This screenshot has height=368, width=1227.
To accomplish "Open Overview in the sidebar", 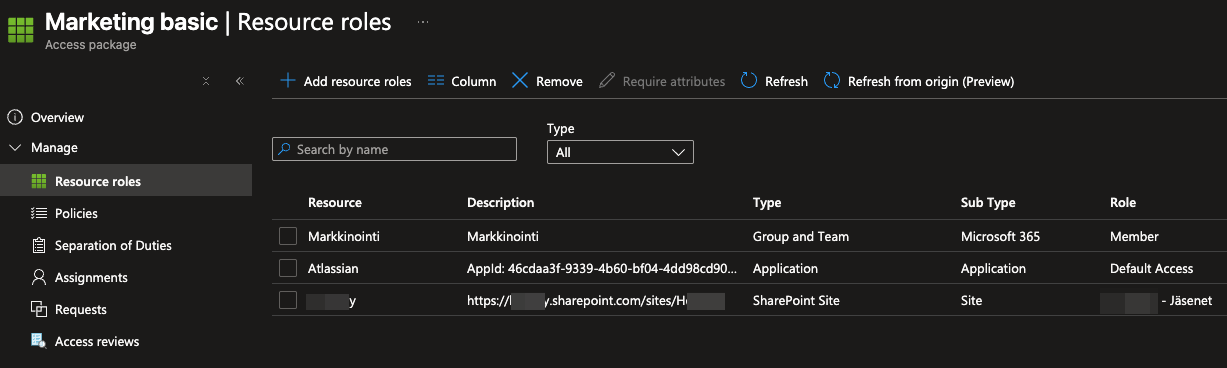I will pos(57,117).
